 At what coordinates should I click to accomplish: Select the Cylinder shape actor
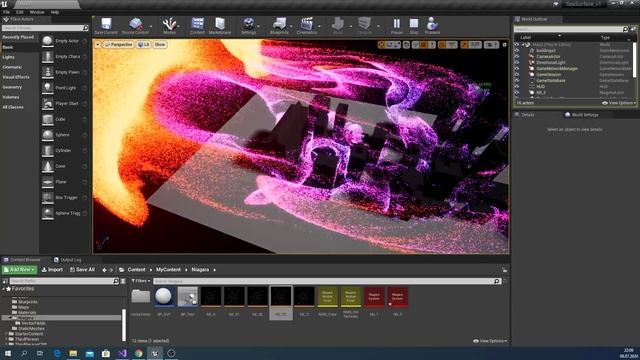tap(64, 150)
